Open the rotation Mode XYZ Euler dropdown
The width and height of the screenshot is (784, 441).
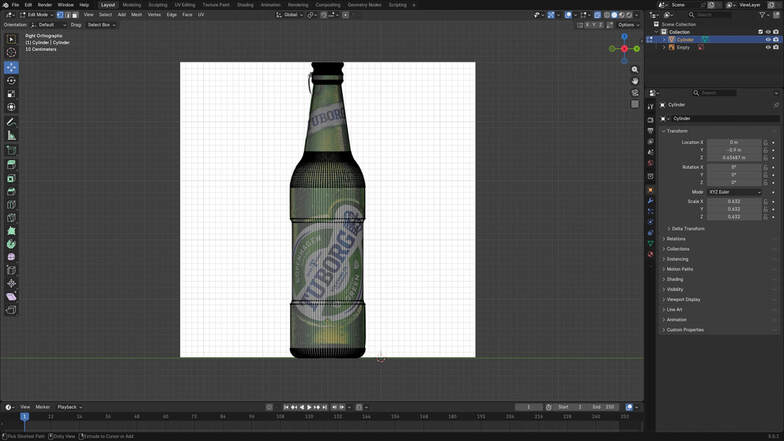point(734,192)
